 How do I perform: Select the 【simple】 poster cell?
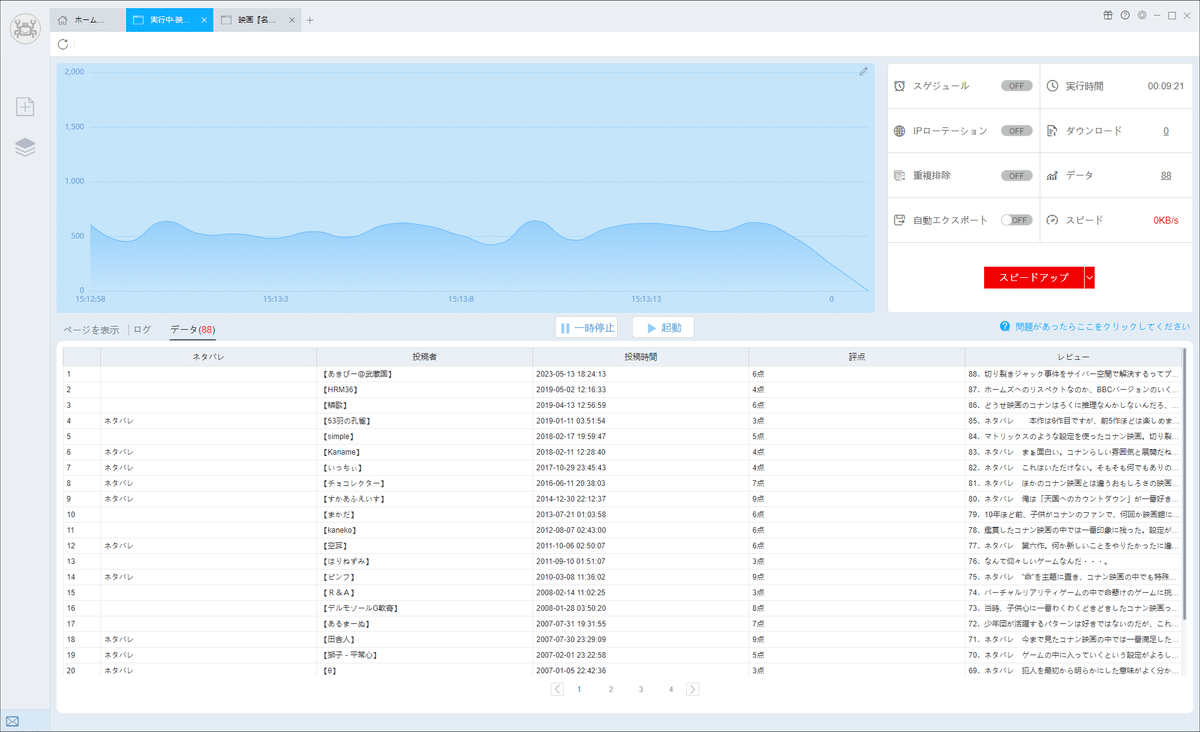click(424, 436)
